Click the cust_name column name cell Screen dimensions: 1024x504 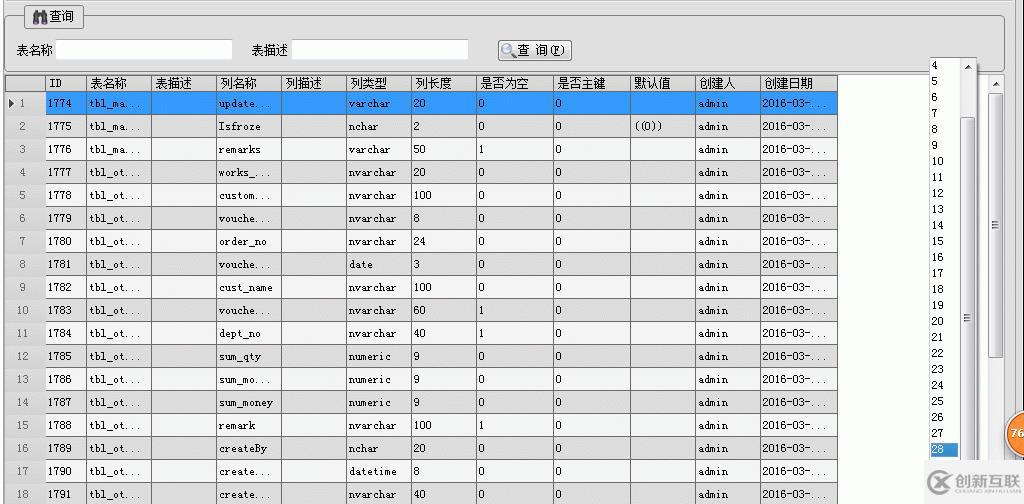coord(249,287)
